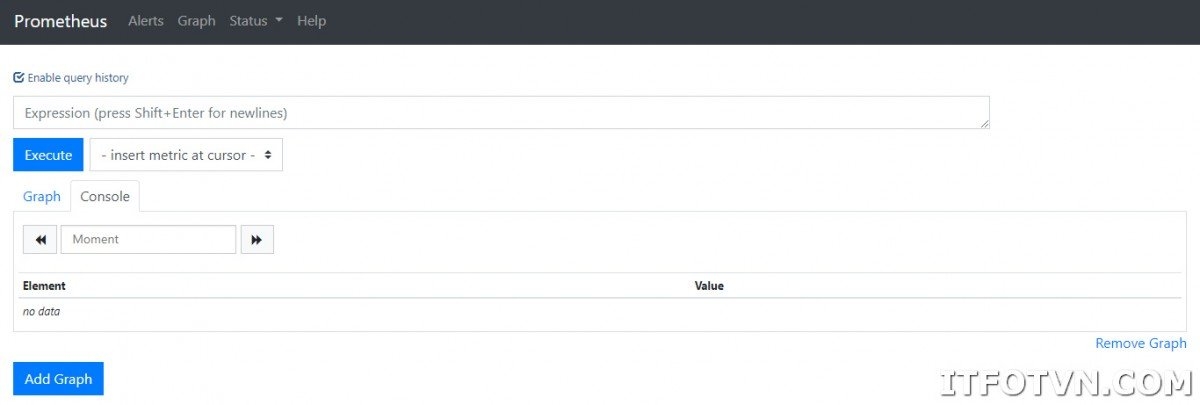This screenshot has height=405, width=1200.
Task: Click the Add Graph button
Action: 58,379
